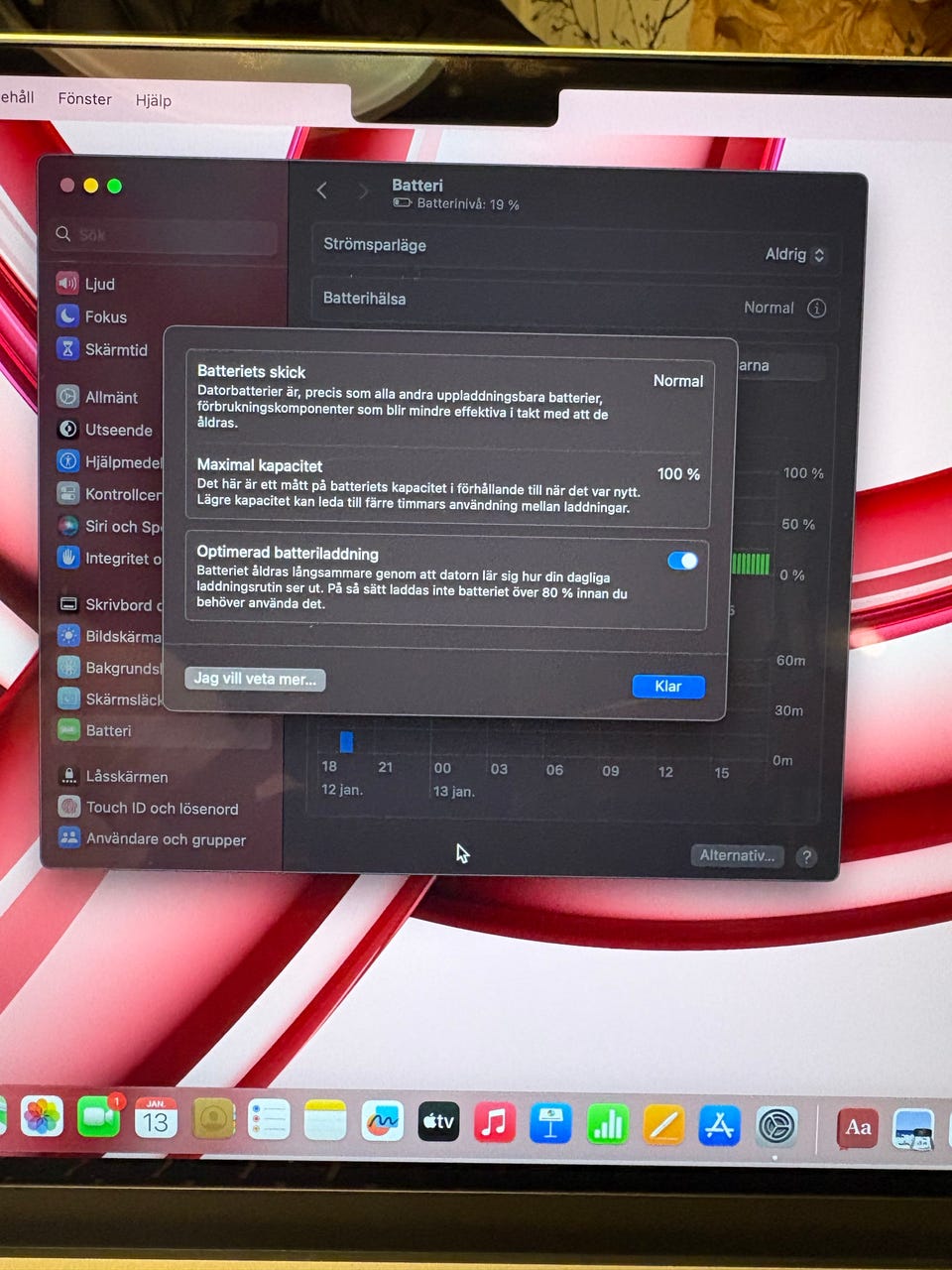Viewport: 952px width, 1270px height.
Task: Click the question mark help button
Action: [x=806, y=856]
